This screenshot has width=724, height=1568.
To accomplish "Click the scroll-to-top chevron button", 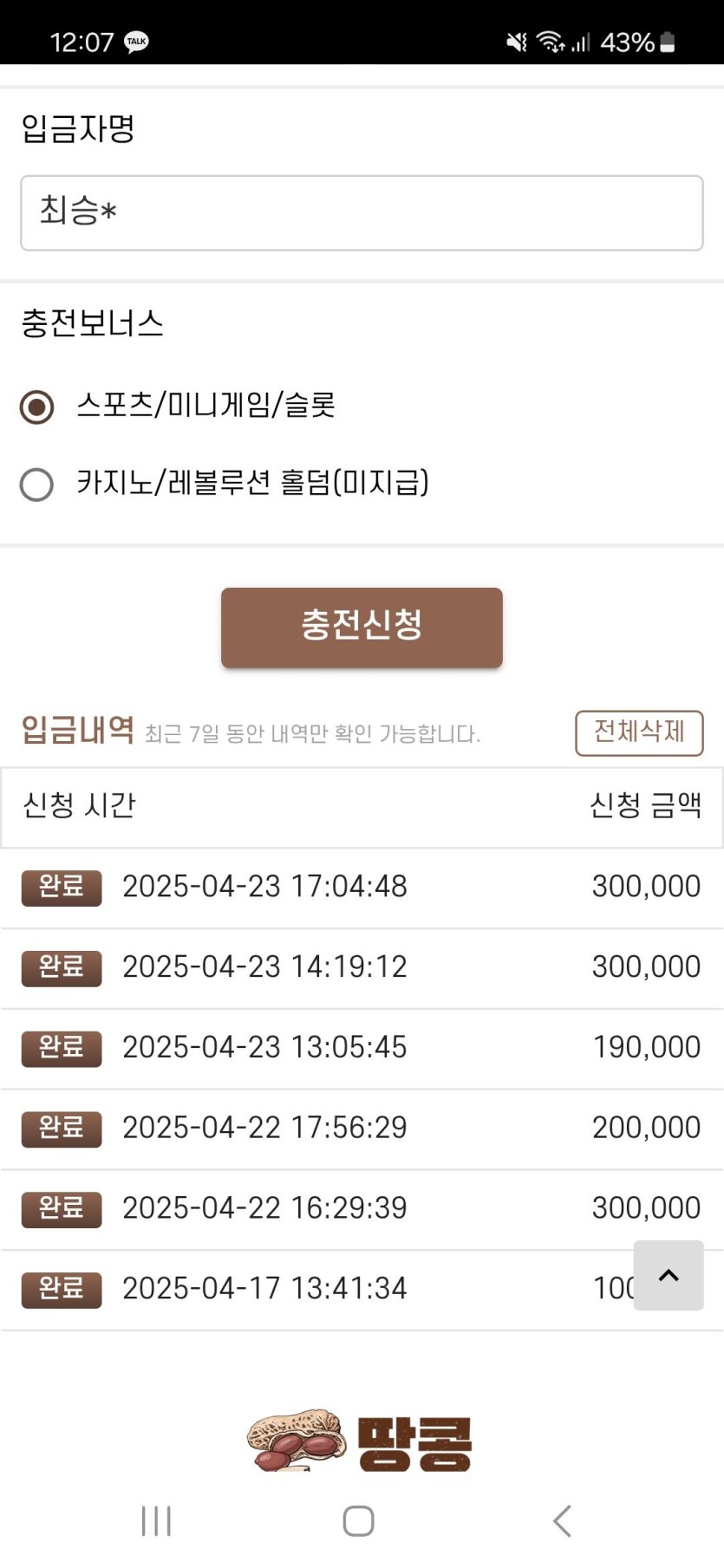I will click(669, 1275).
